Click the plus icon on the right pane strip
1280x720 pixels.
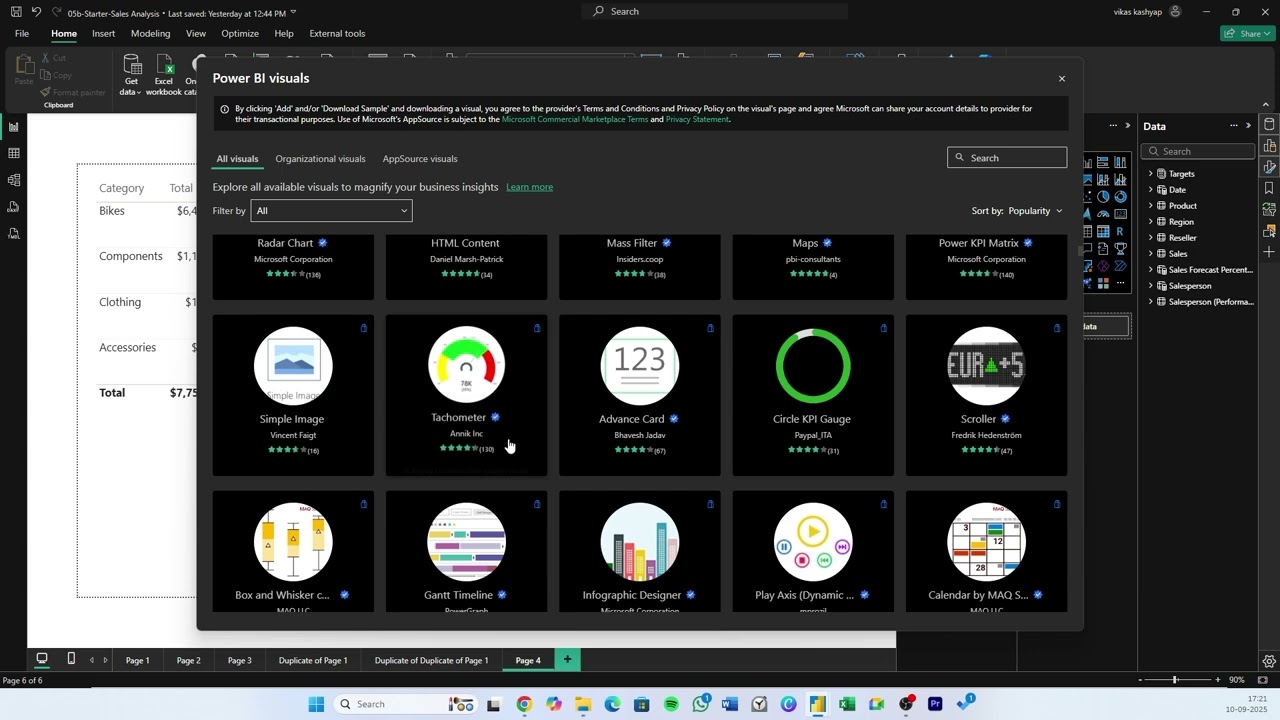1269,251
